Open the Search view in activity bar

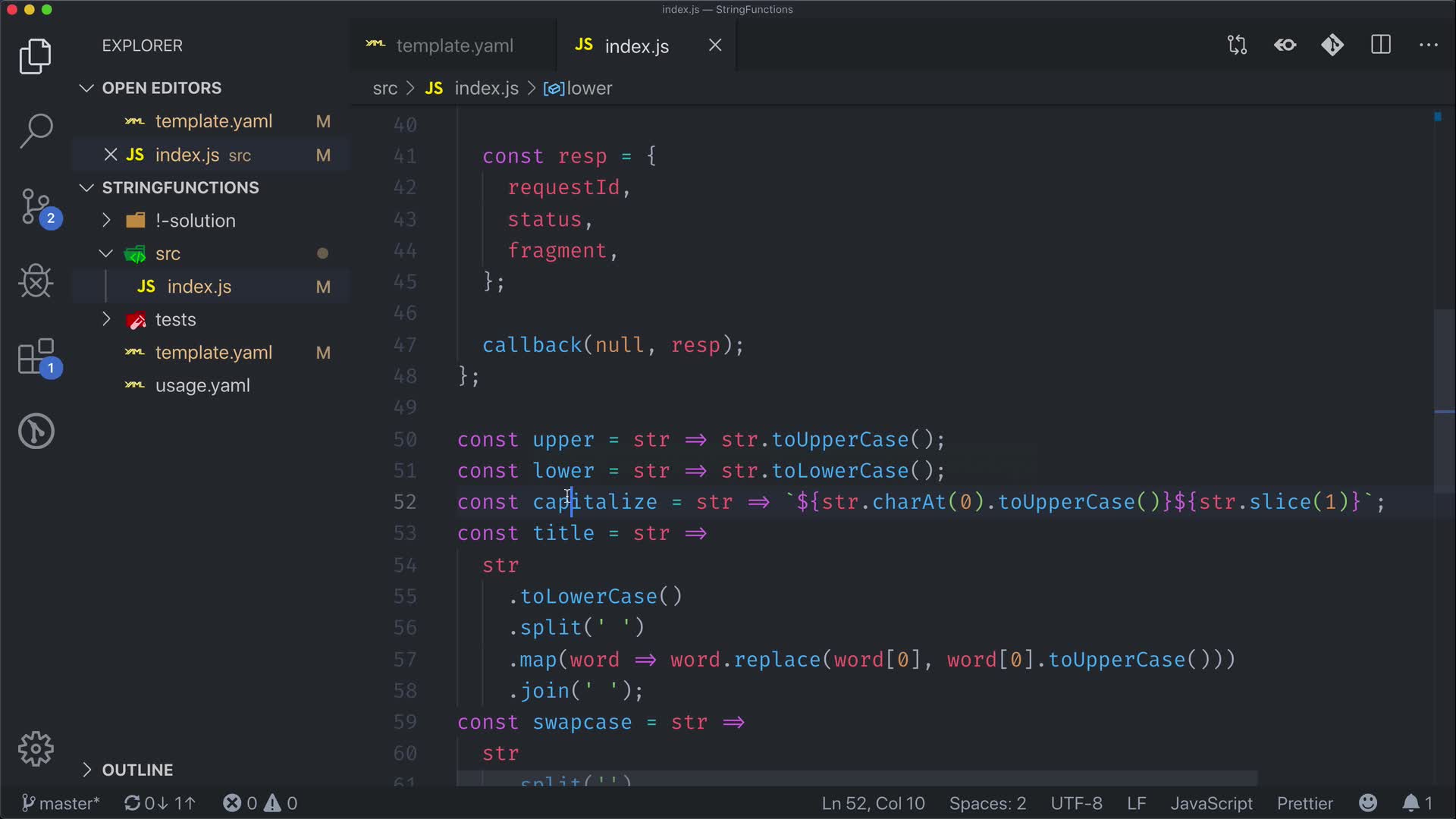click(36, 130)
